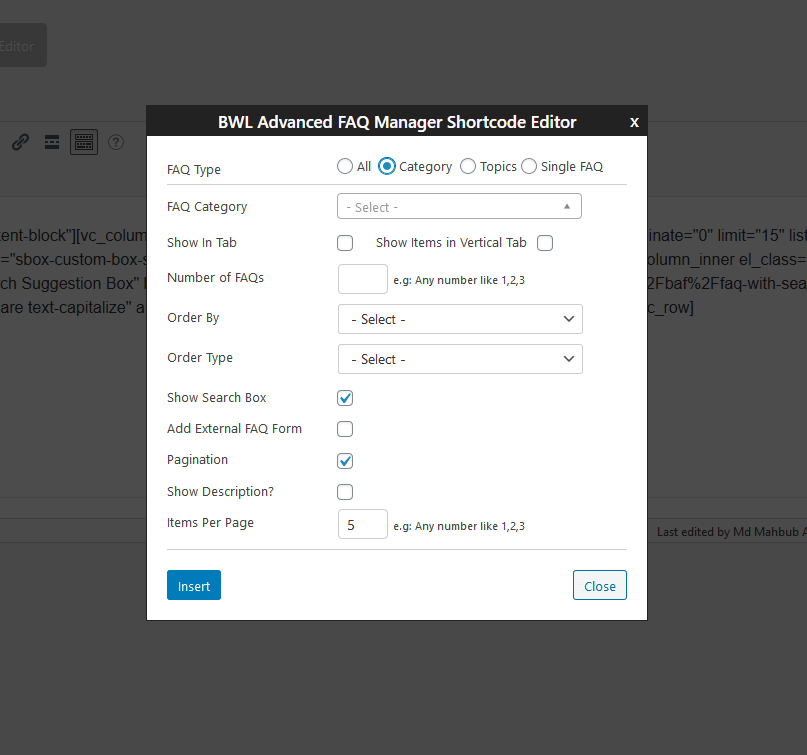
Task: Select the Single FAQ radio option
Action: pos(529,166)
